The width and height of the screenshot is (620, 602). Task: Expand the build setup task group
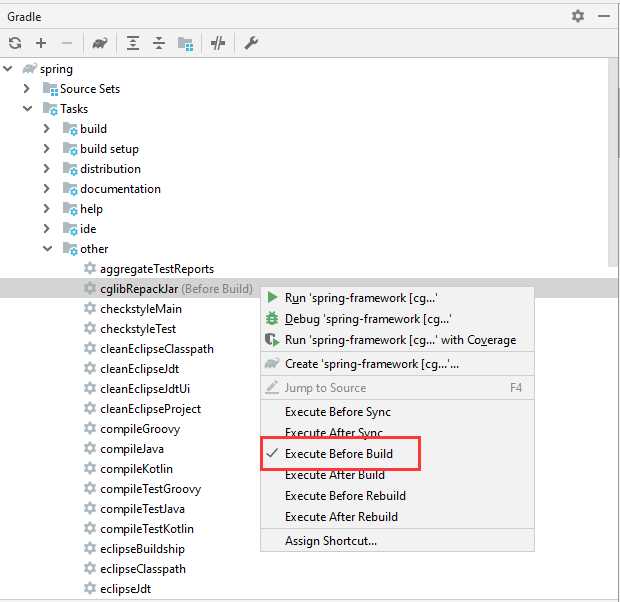point(47,149)
